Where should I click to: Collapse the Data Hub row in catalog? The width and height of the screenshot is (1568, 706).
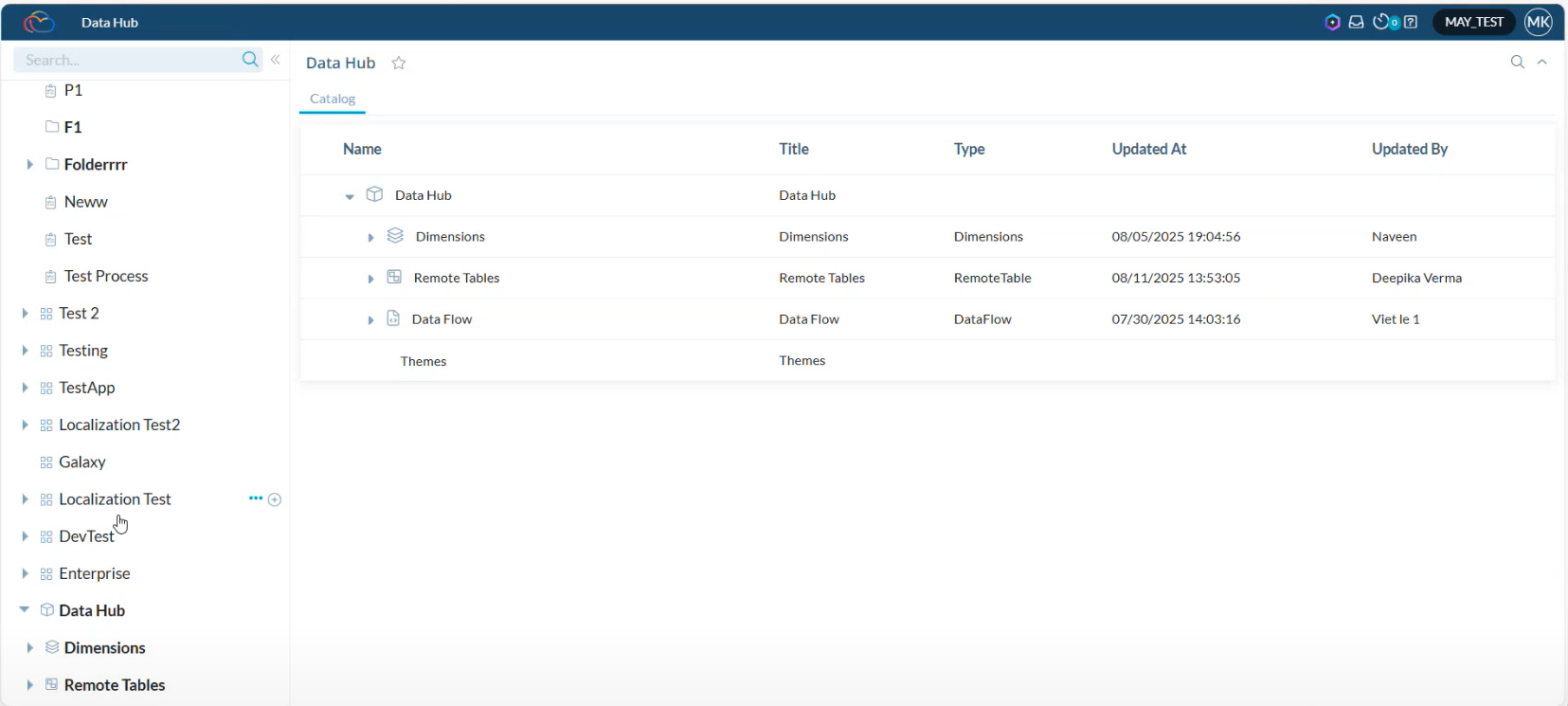tap(350, 196)
